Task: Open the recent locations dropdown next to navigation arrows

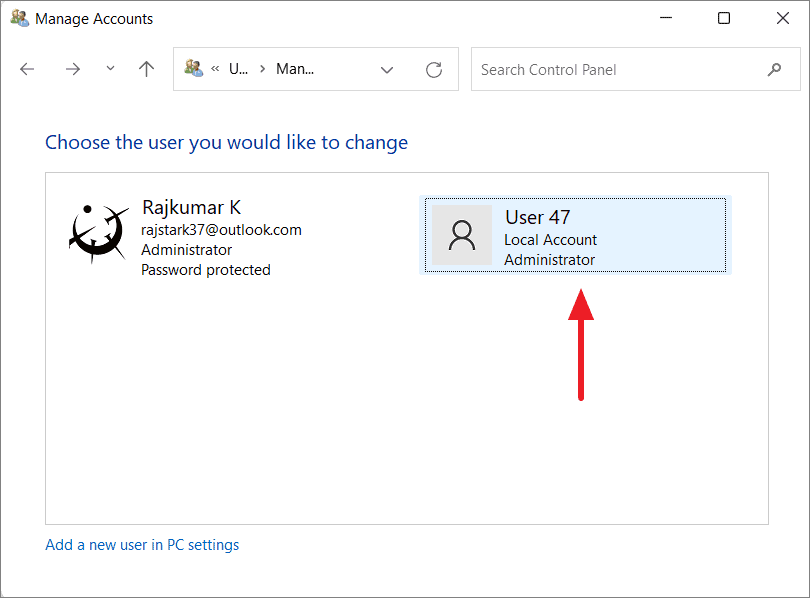Action: point(109,69)
